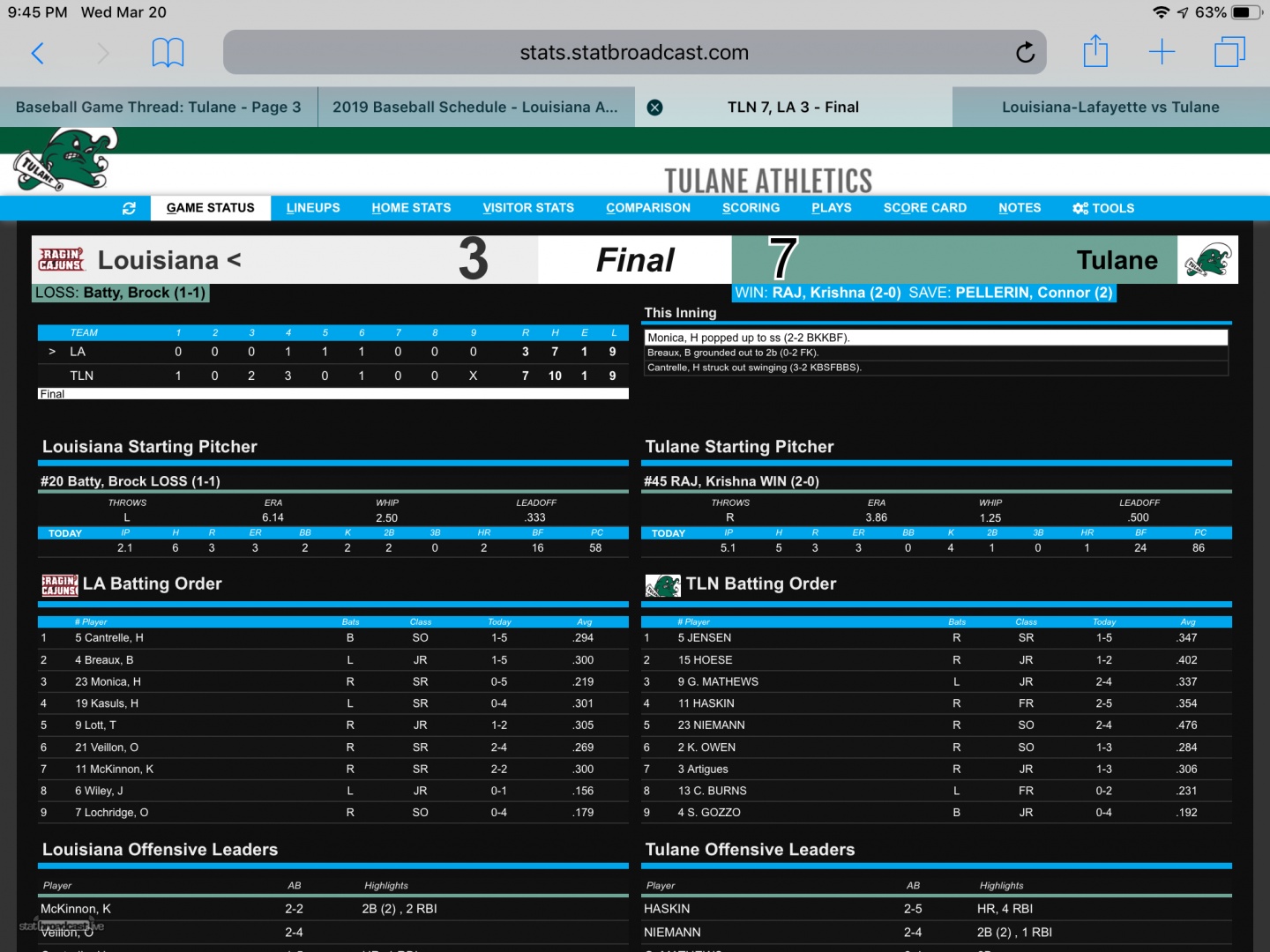Tap the Safari back arrow

click(37, 53)
